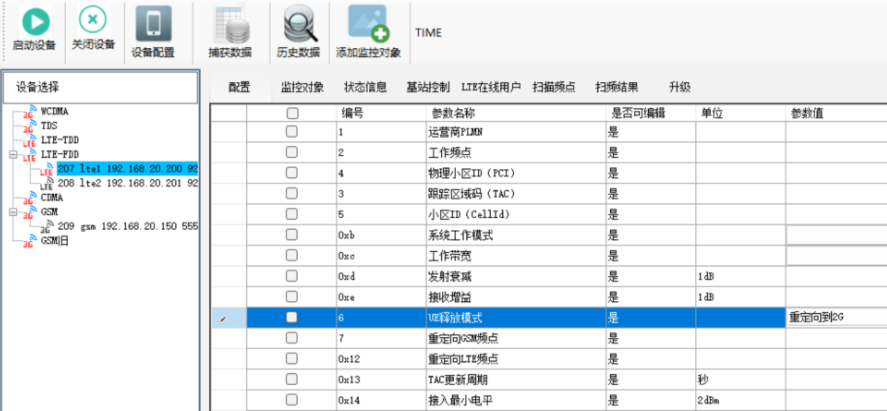The image size is (887, 411).
Task: Check the box for row 0x13 TAC更新周期
Action: (292, 380)
